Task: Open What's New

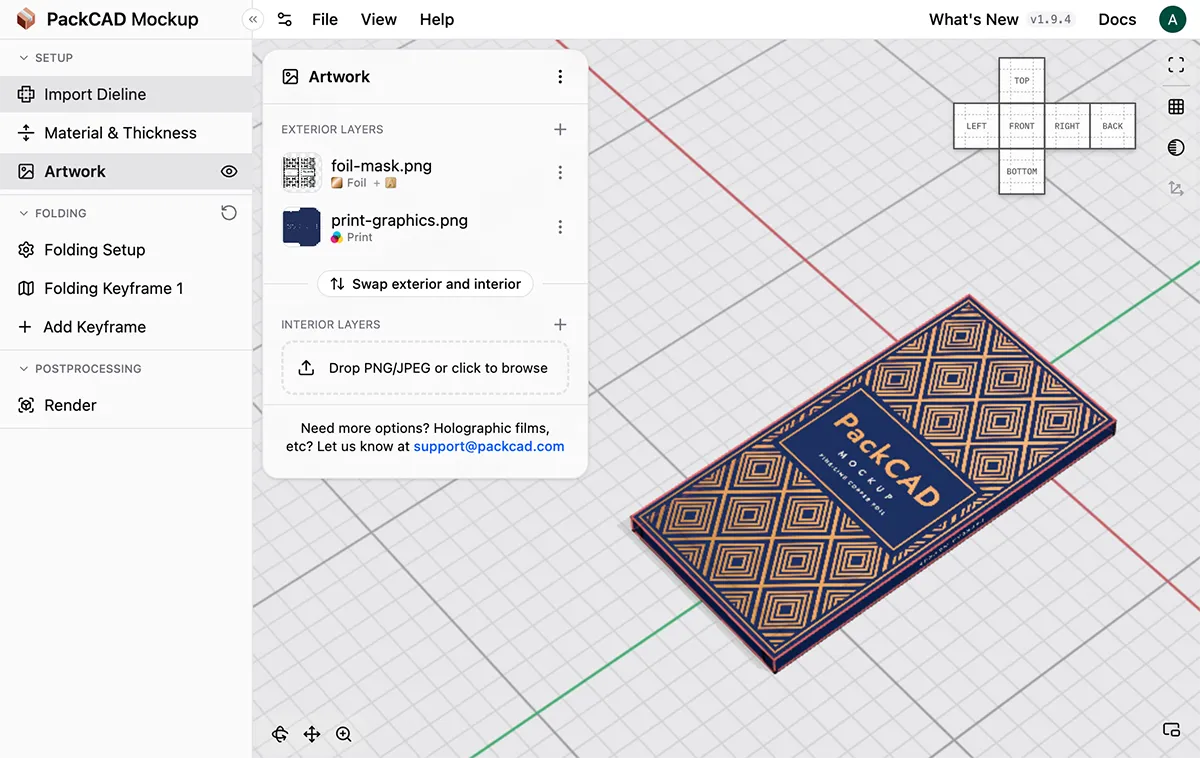Action: (x=974, y=19)
